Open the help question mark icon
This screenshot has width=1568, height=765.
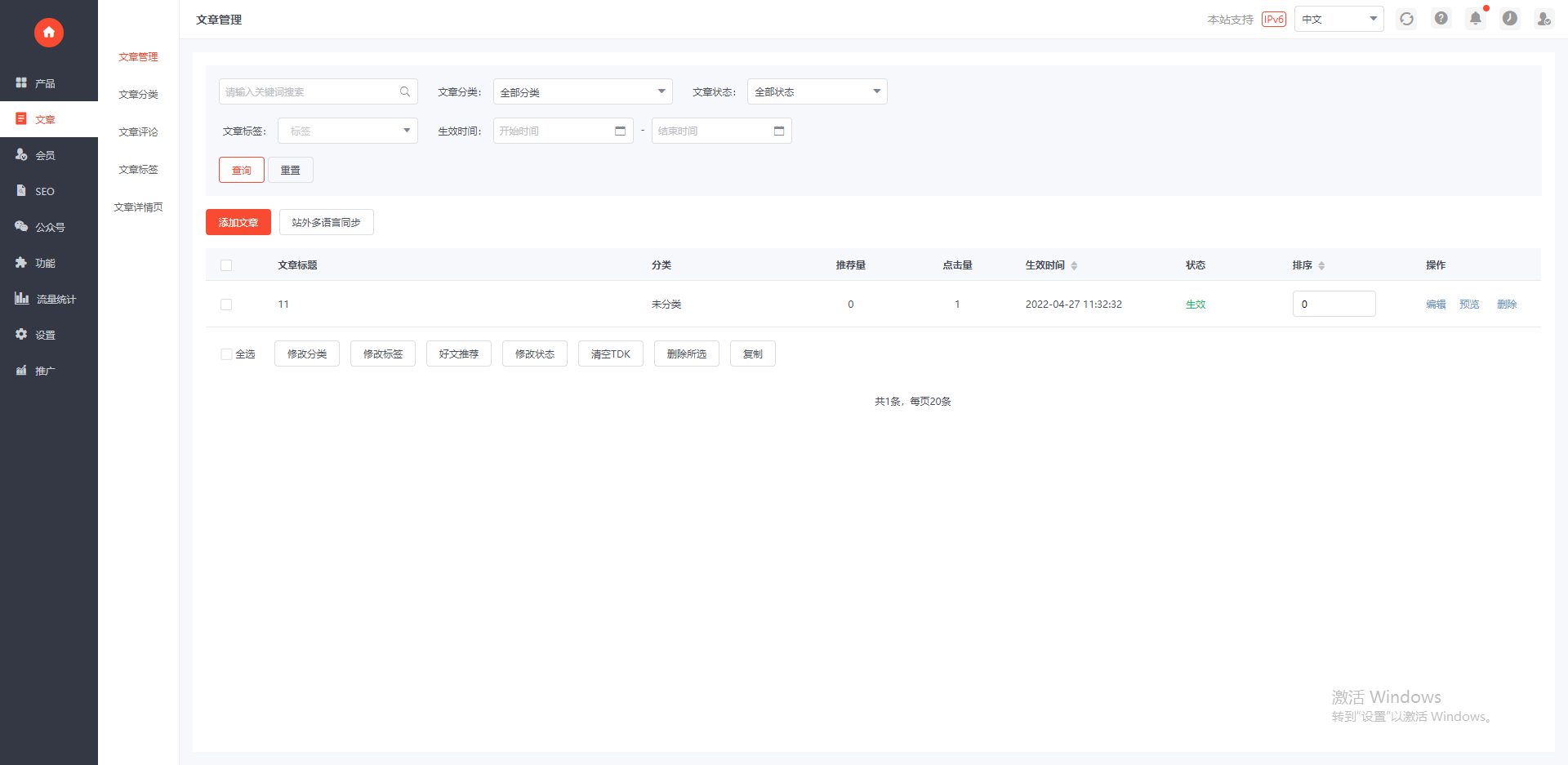click(1441, 18)
